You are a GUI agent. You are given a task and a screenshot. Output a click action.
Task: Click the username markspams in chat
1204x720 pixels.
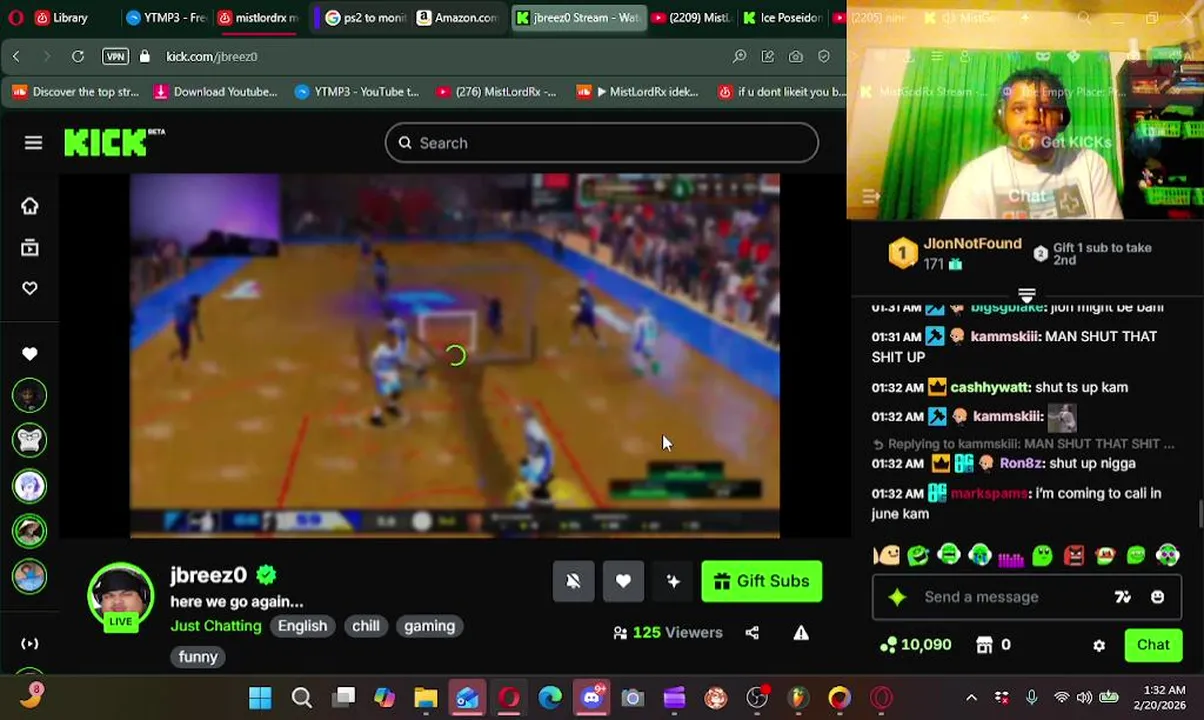coord(987,494)
